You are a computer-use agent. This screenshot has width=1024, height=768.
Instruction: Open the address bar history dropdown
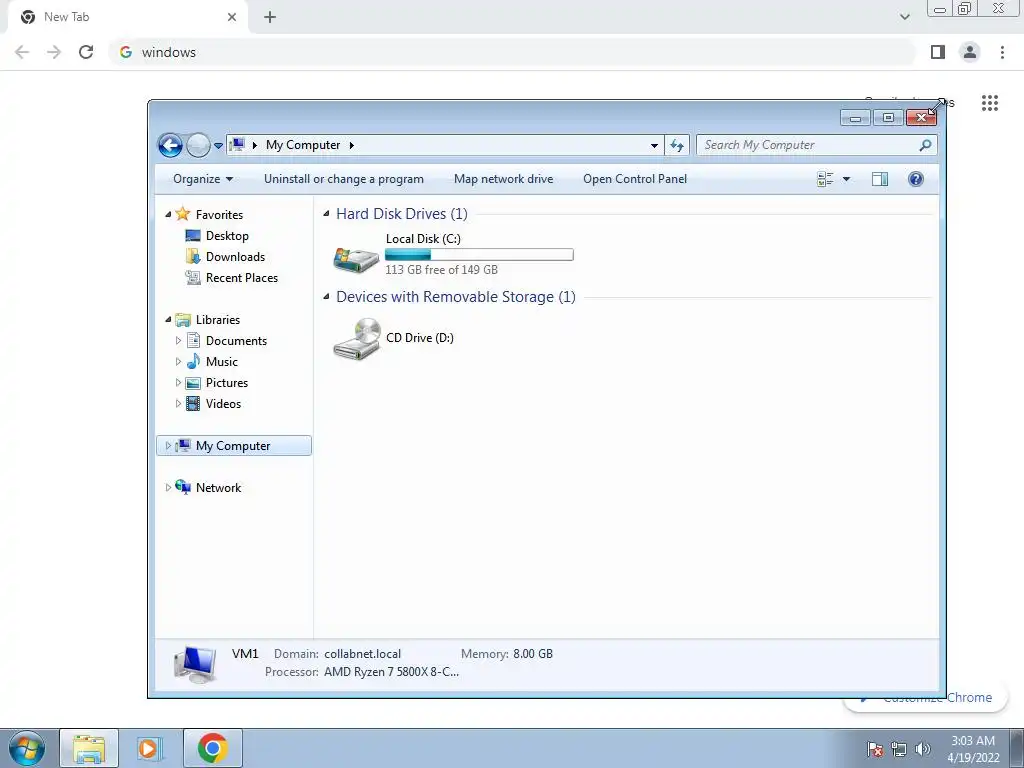(x=654, y=145)
